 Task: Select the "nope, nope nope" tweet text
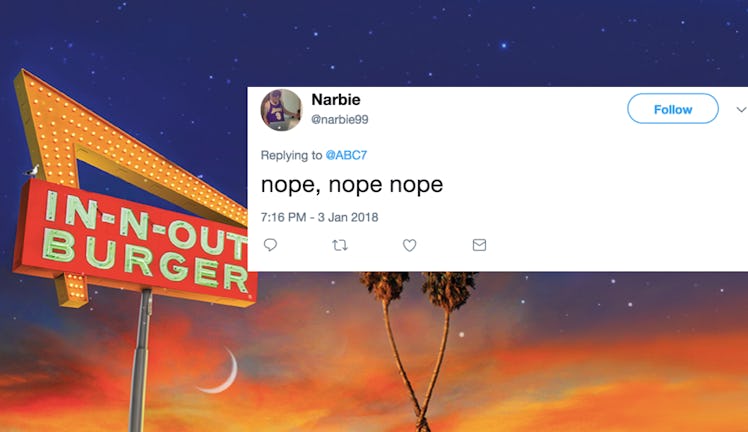(x=352, y=185)
